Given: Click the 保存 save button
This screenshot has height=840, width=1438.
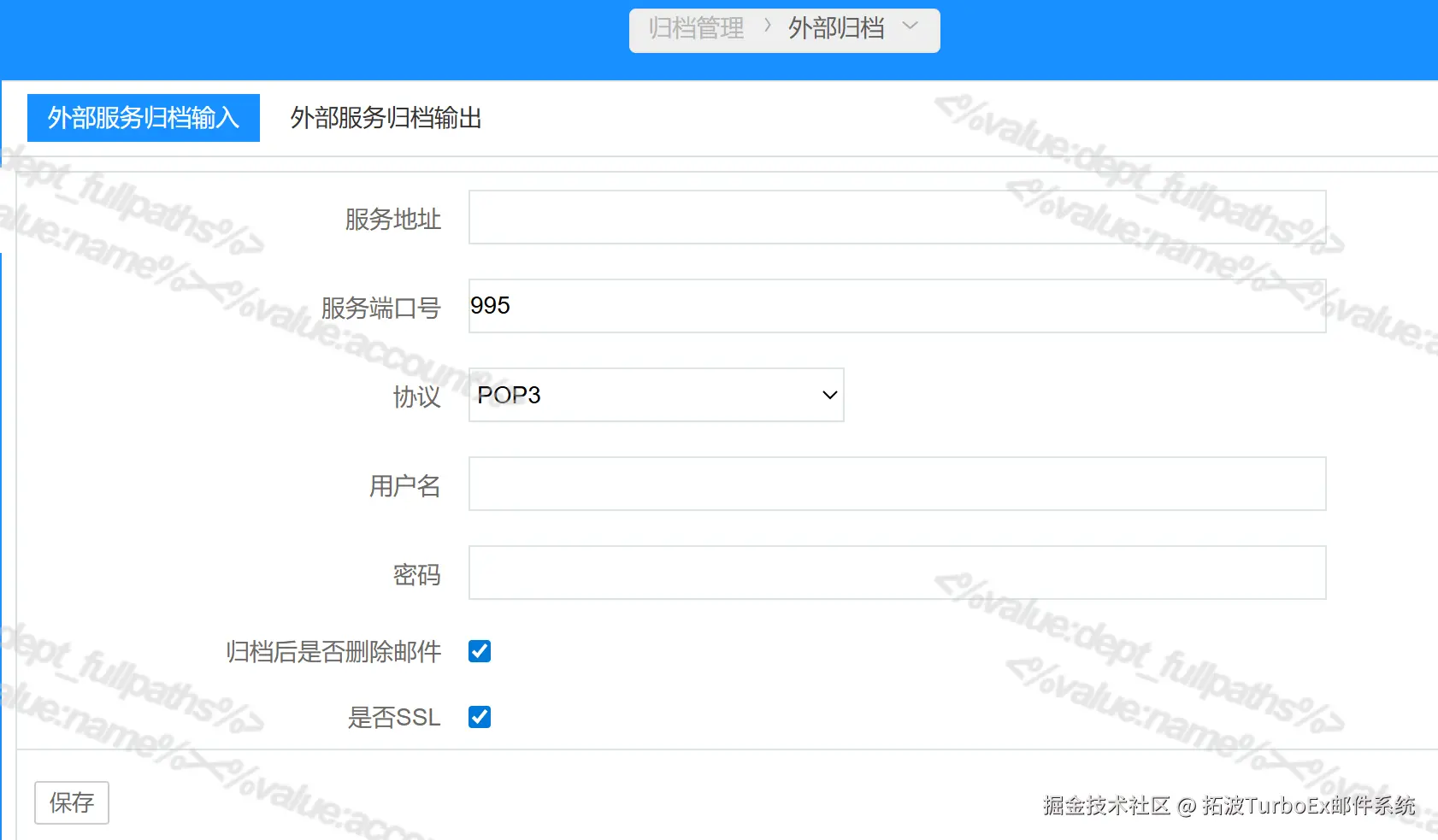Looking at the screenshot, I should click(x=71, y=802).
